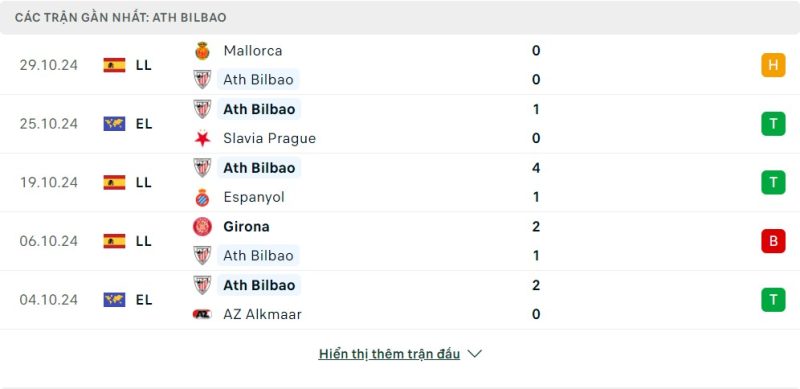800x389 pixels.
Task: Click the EL league label on 04.10.24 row
Action: [x=144, y=300]
